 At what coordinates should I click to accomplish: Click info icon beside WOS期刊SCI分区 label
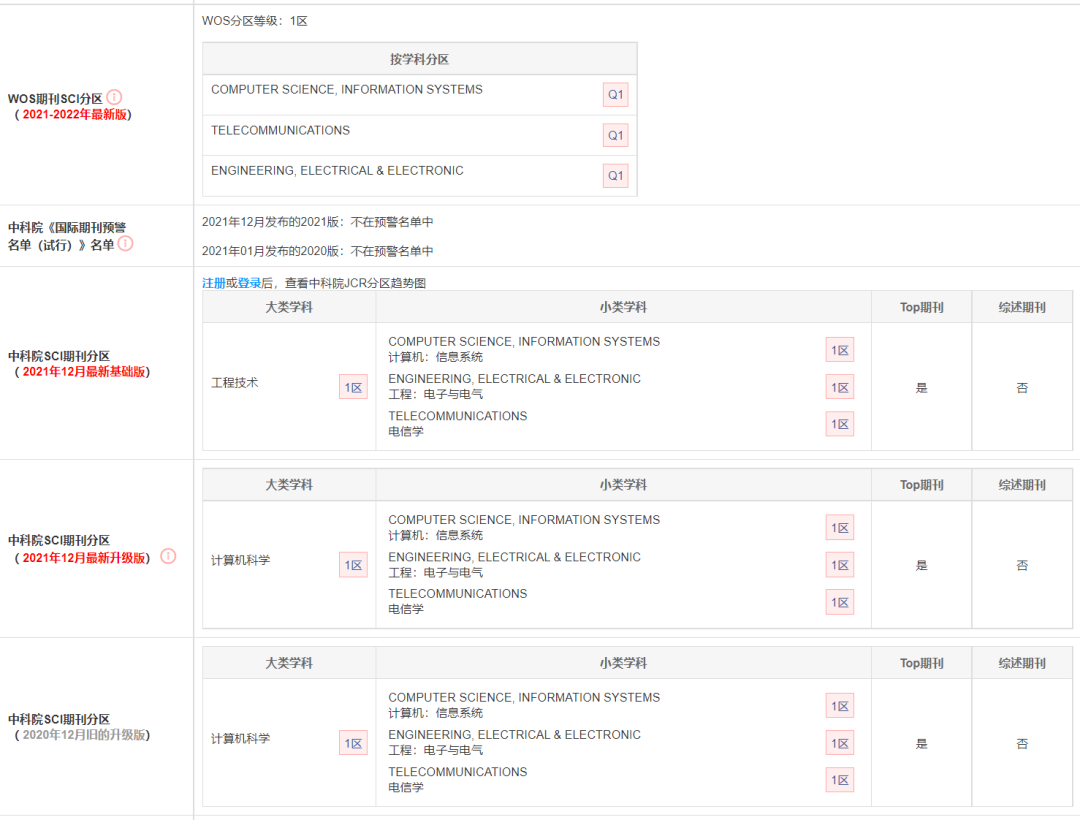[114, 97]
